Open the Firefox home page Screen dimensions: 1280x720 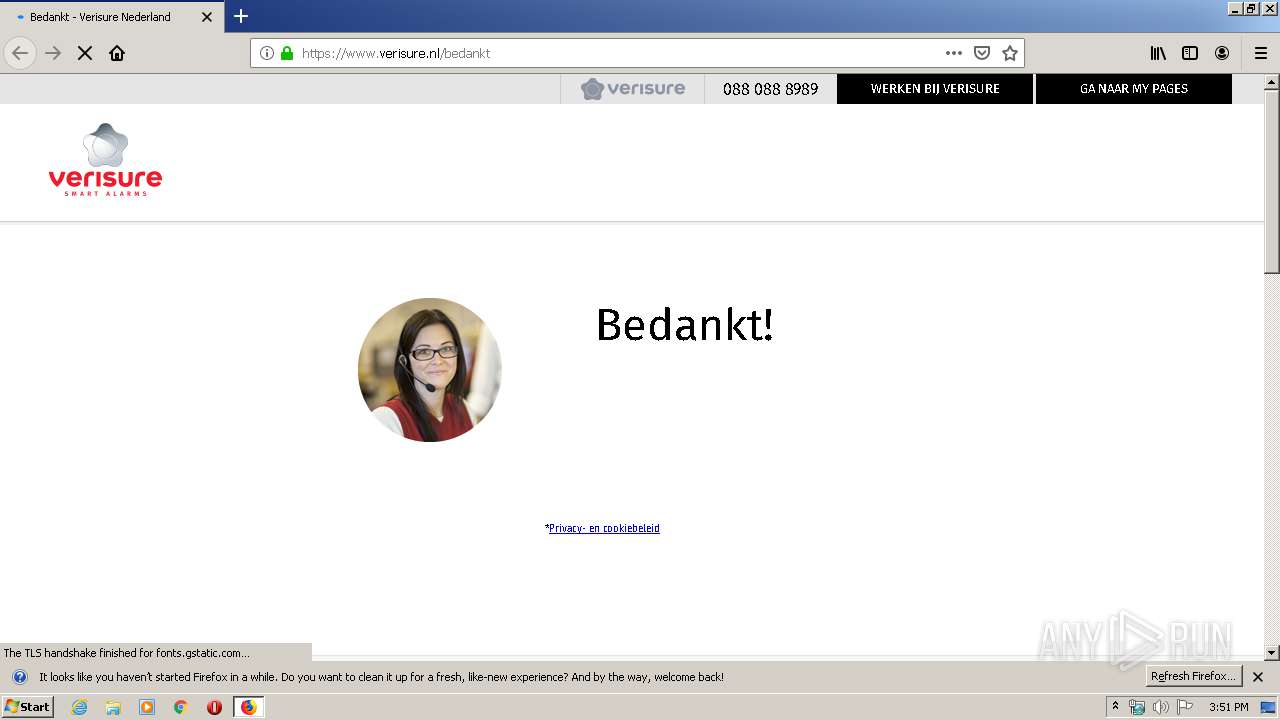(117, 53)
